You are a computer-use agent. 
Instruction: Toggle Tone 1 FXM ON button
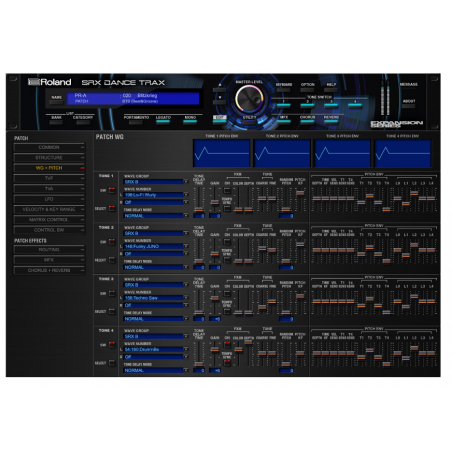(x=227, y=191)
